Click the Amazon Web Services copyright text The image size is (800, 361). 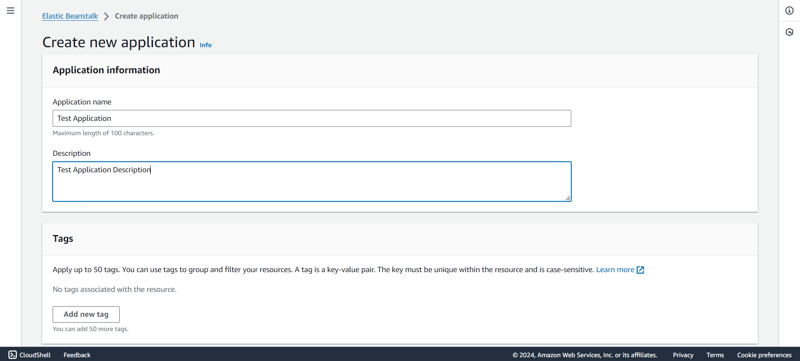click(585, 355)
